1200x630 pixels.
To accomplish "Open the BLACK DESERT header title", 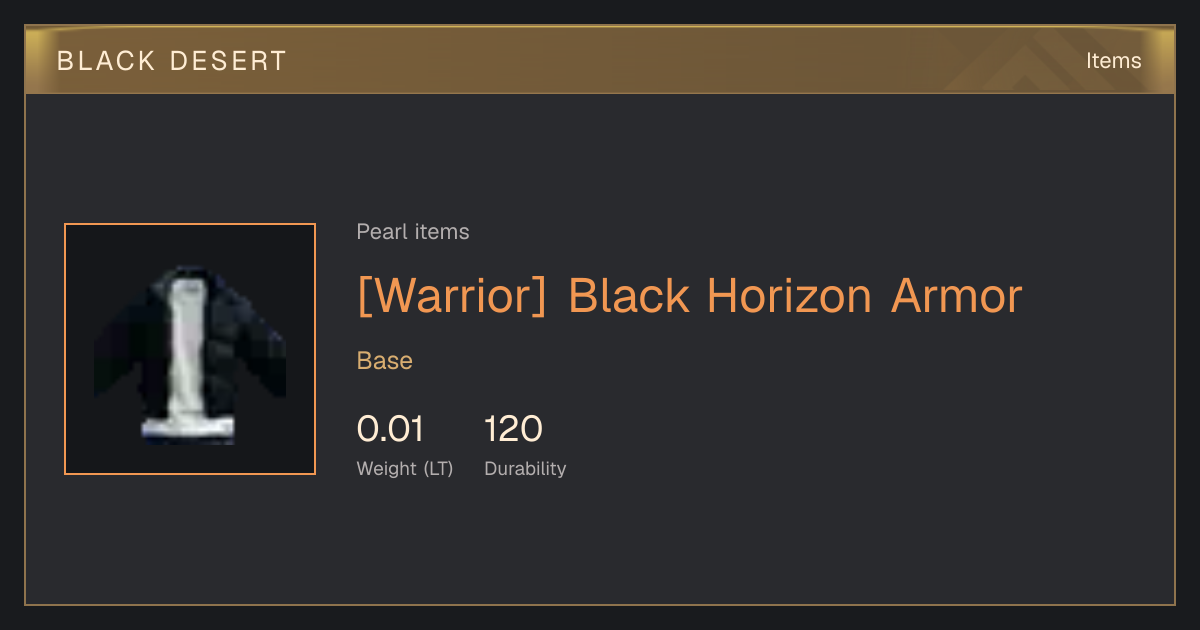I will click(172, 61).
